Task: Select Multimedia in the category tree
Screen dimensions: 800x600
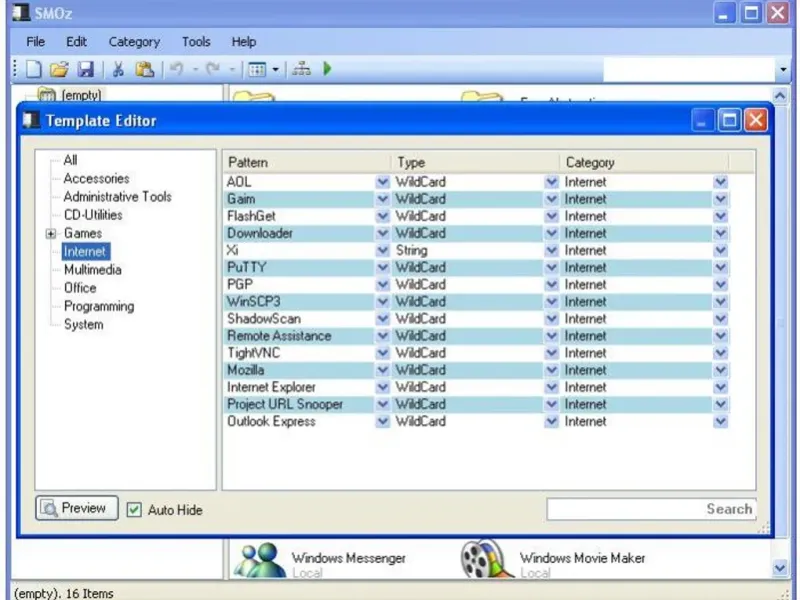Action: [92, 270]
